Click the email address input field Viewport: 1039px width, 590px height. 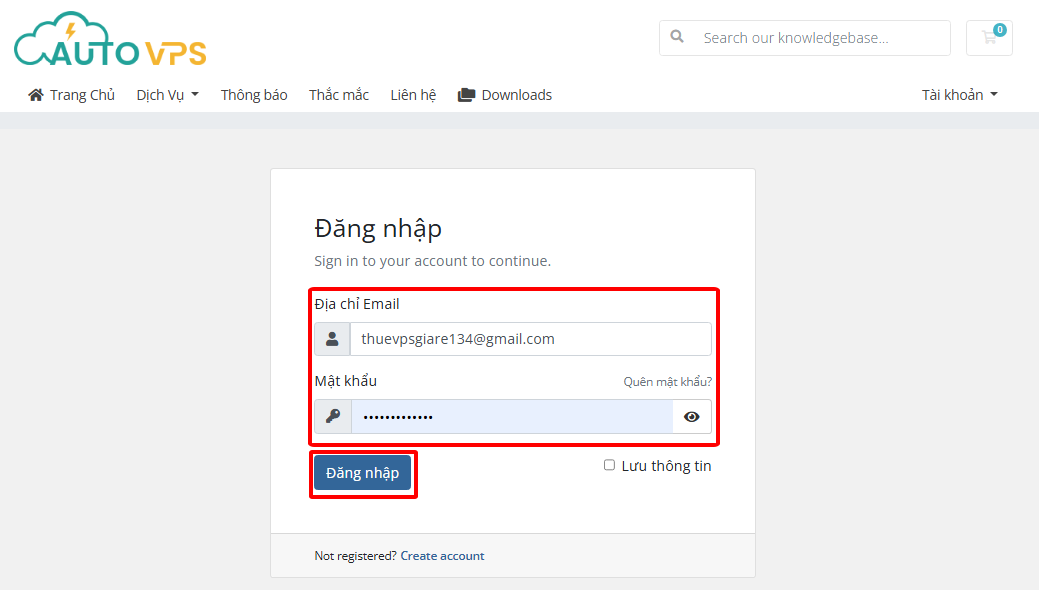click(x=531, y=339)
